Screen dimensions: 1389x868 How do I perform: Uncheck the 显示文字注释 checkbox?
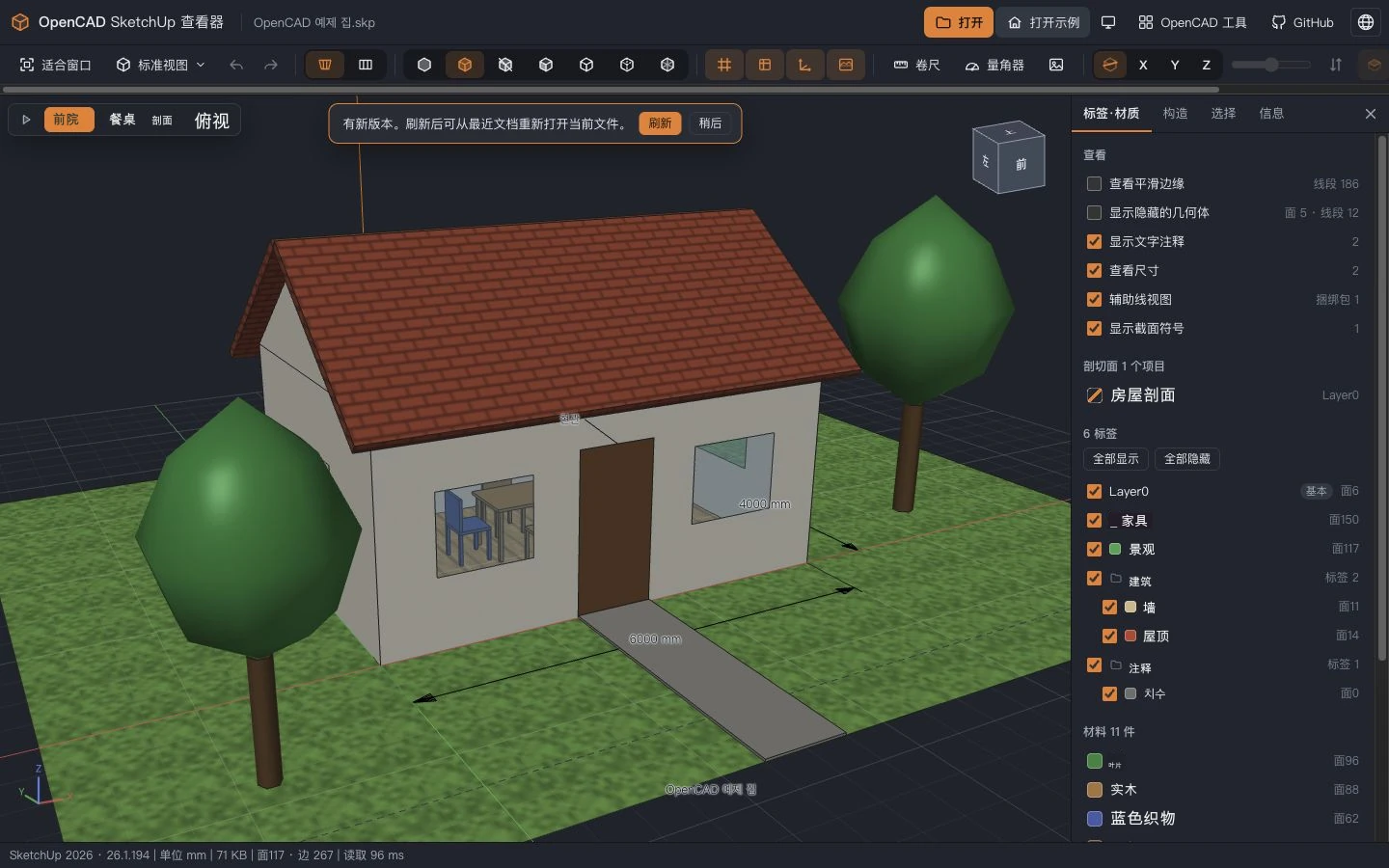[1094, 241]
